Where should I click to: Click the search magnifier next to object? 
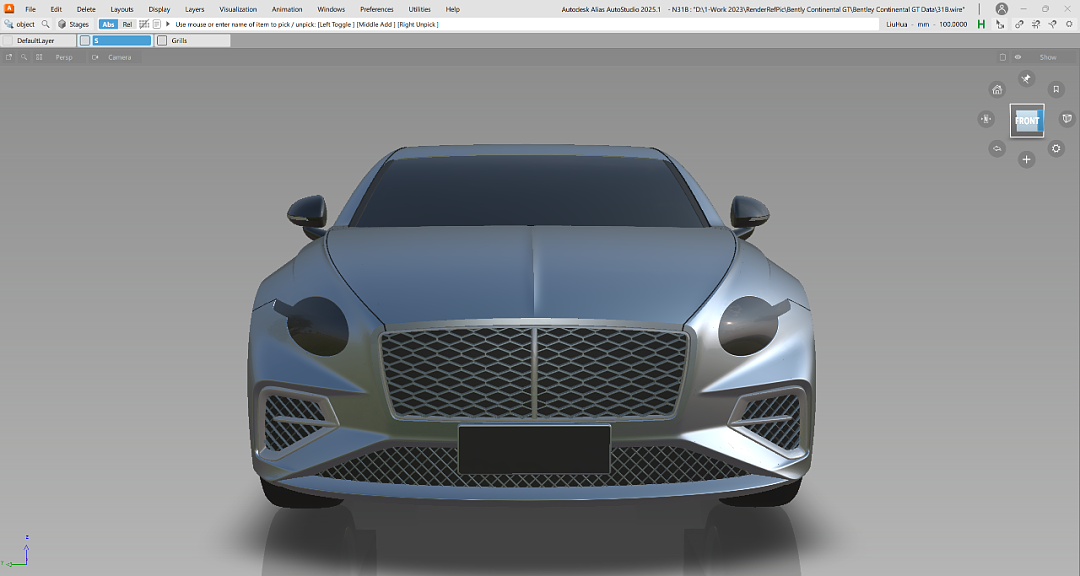[x=45, y=24]
